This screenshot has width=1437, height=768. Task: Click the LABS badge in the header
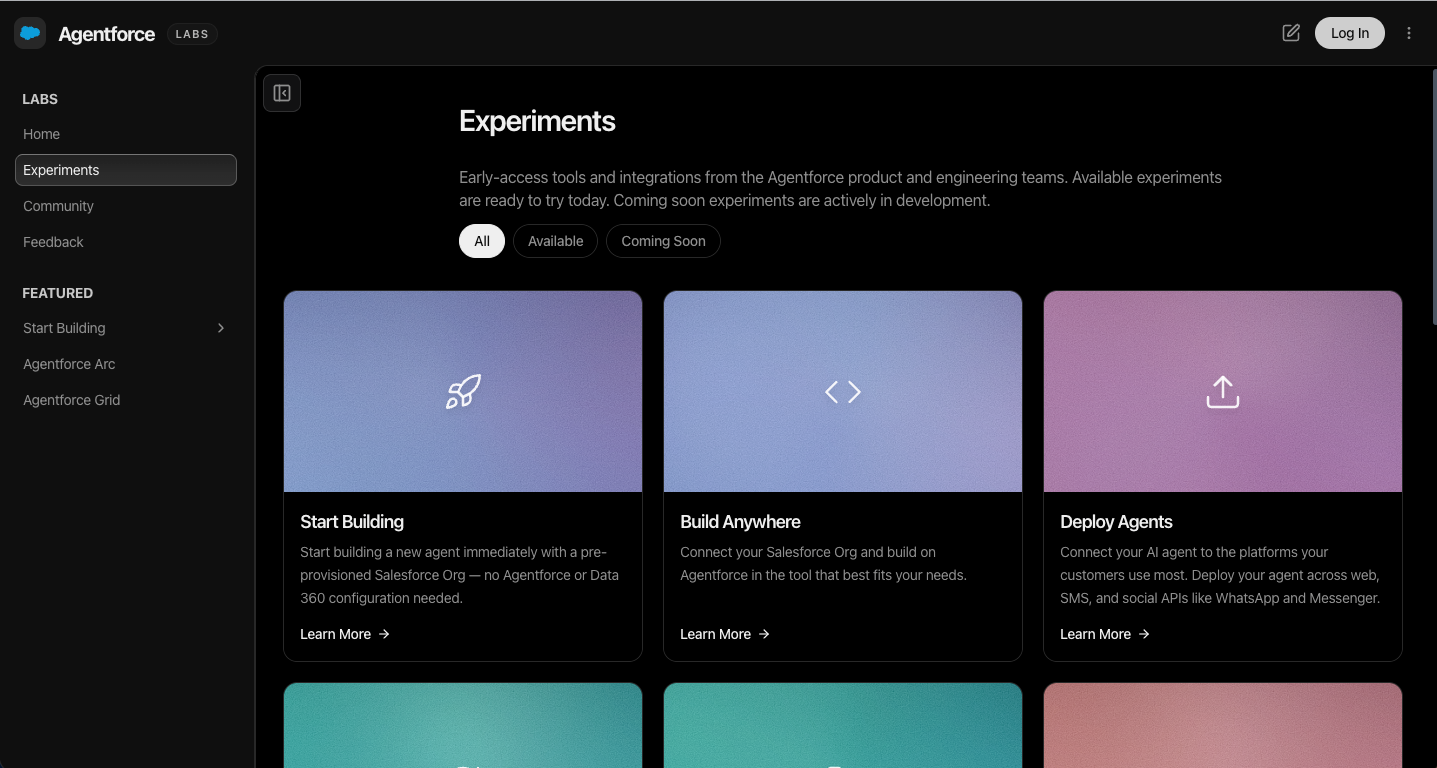pos(192,34)
